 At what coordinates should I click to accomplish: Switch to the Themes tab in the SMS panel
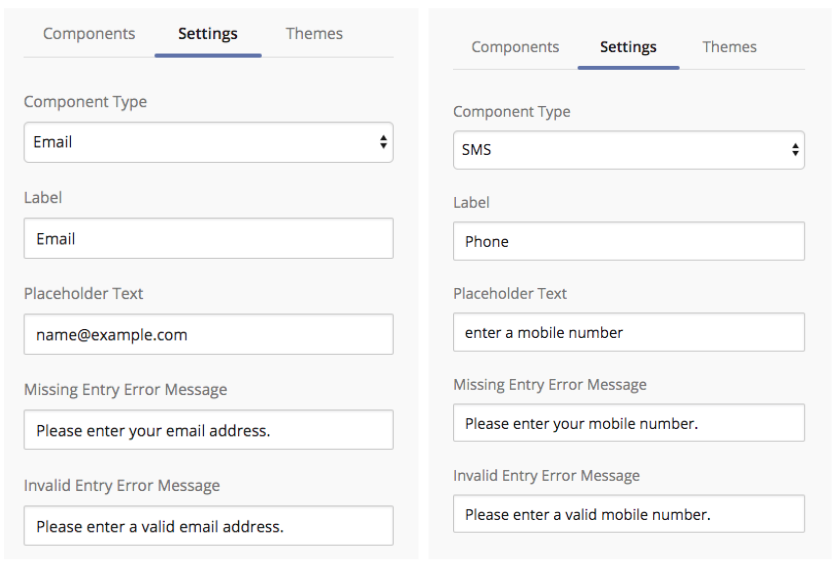pyautogui.click(x=729, y=47)
